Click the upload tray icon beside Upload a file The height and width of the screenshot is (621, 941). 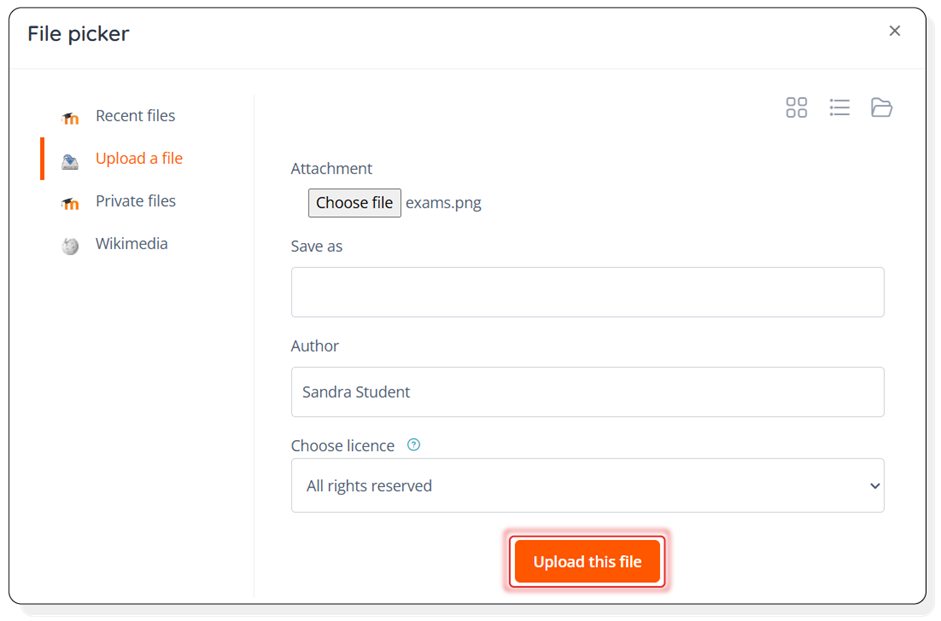[69, 158]
